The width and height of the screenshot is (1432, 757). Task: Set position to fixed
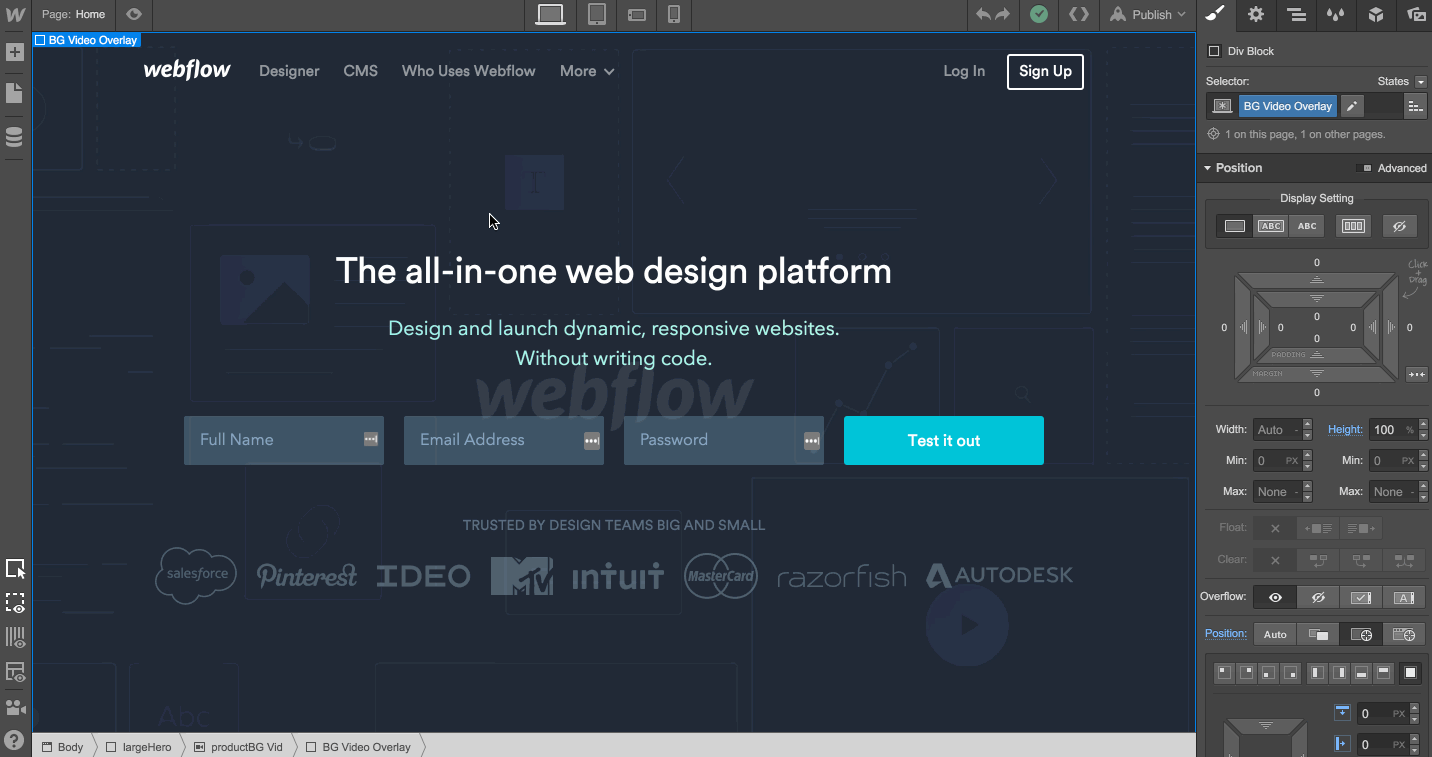coord(1404,634)
